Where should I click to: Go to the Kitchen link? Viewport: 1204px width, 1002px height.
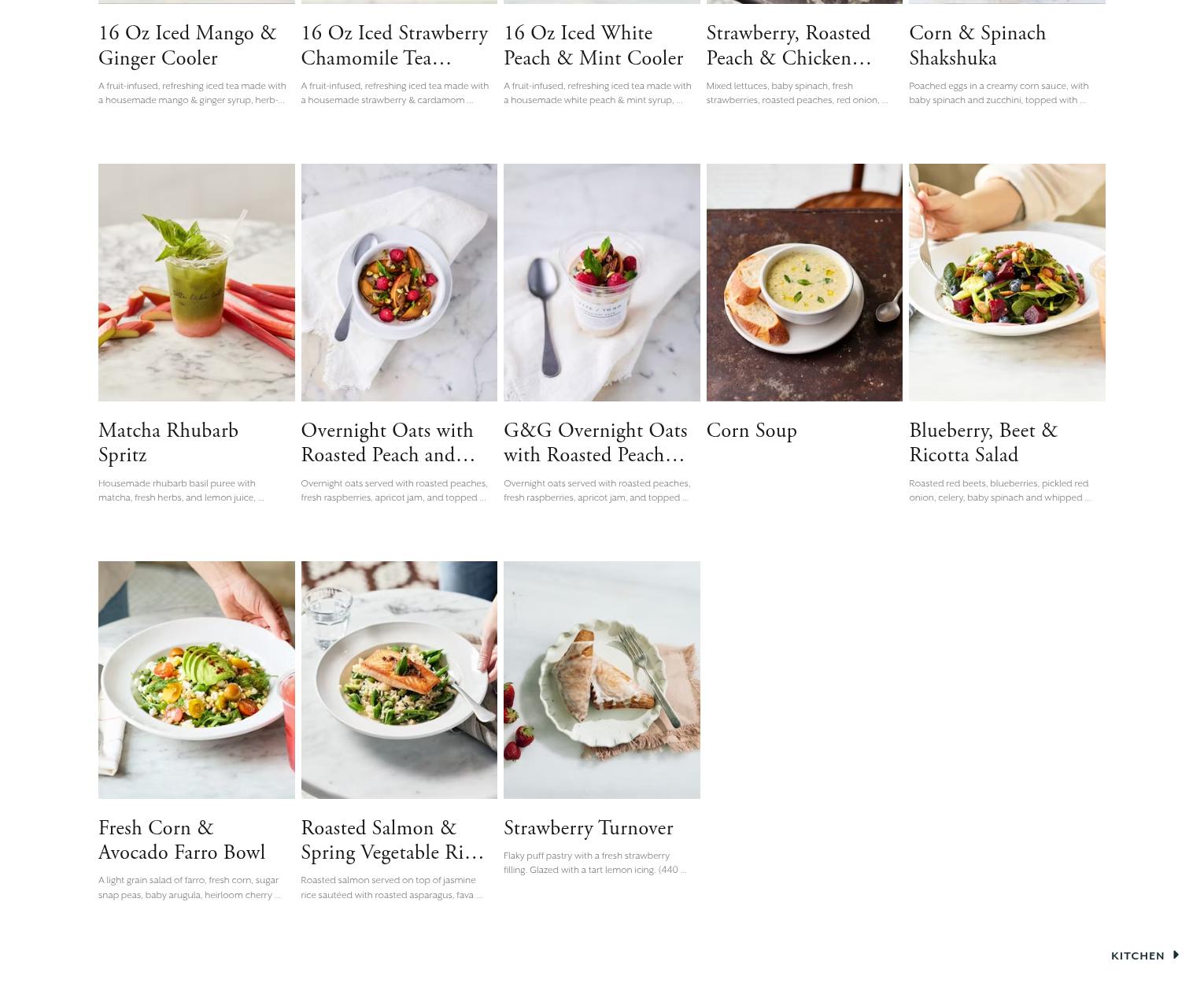[1138, 956]
